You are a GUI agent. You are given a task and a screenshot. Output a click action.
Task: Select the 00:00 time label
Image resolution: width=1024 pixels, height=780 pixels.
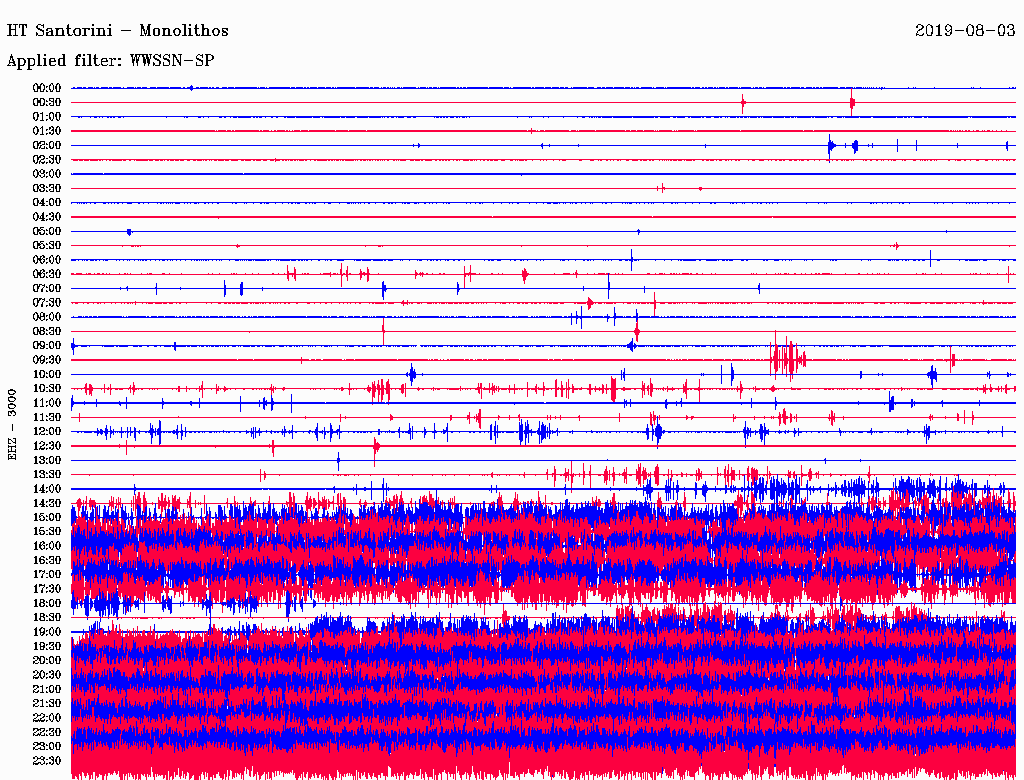click(47, 88)
